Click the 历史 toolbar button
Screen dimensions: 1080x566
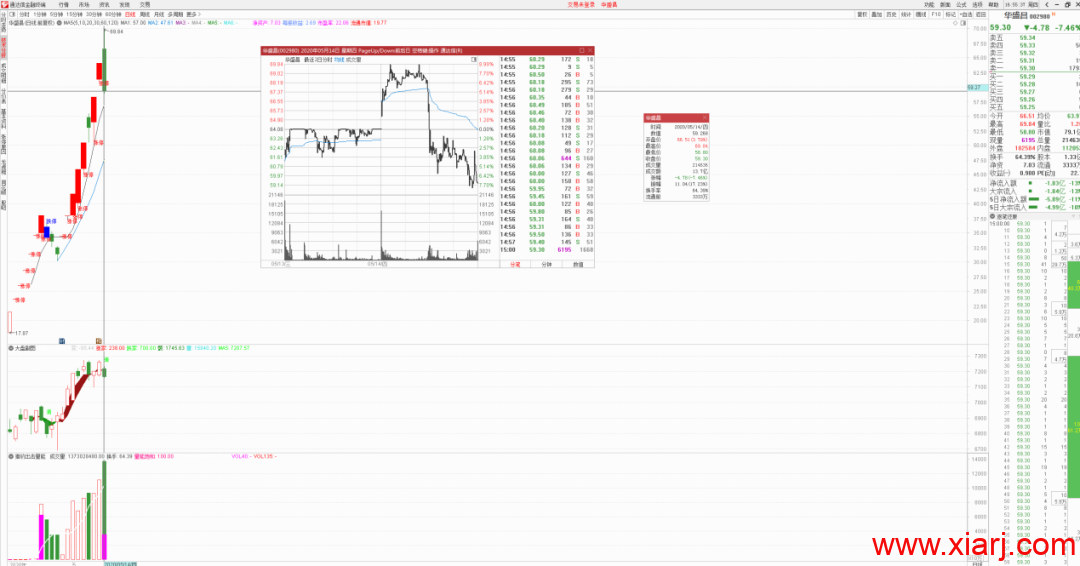click(x=891, y=14)
